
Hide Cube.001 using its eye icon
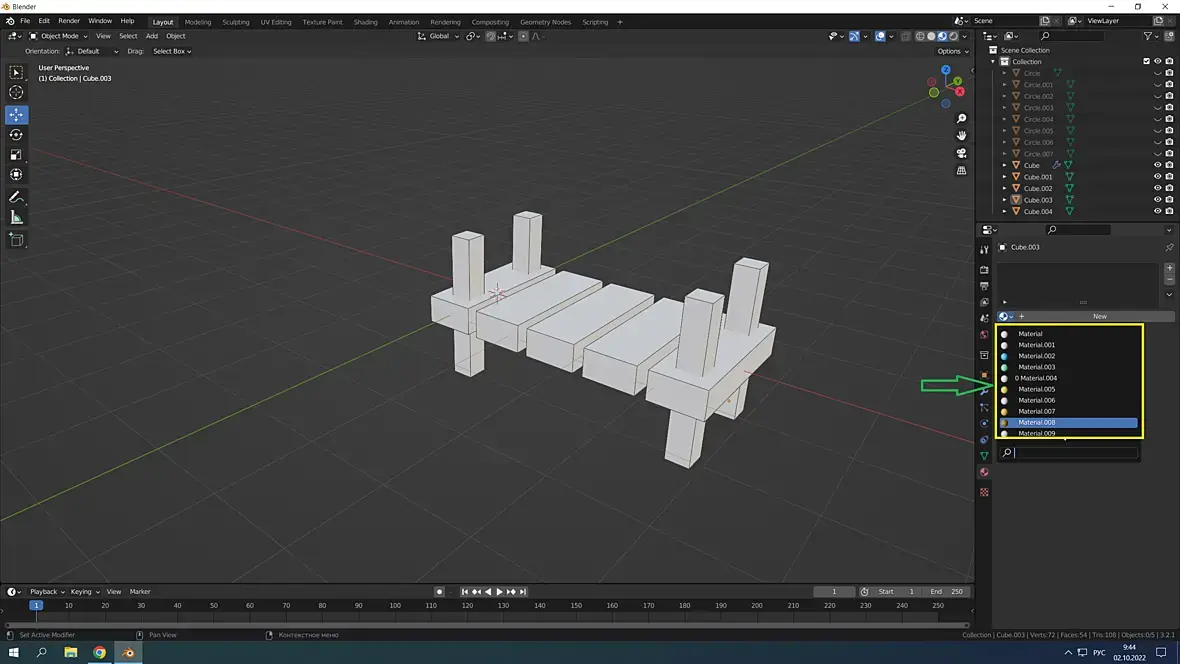click(1158, 177)
